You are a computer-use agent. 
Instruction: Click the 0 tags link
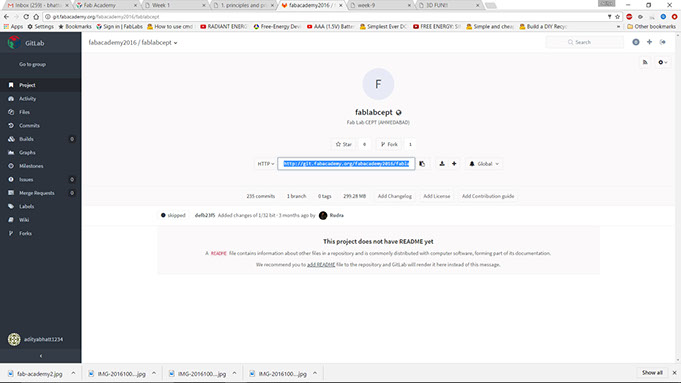click(x=324, y=196)
